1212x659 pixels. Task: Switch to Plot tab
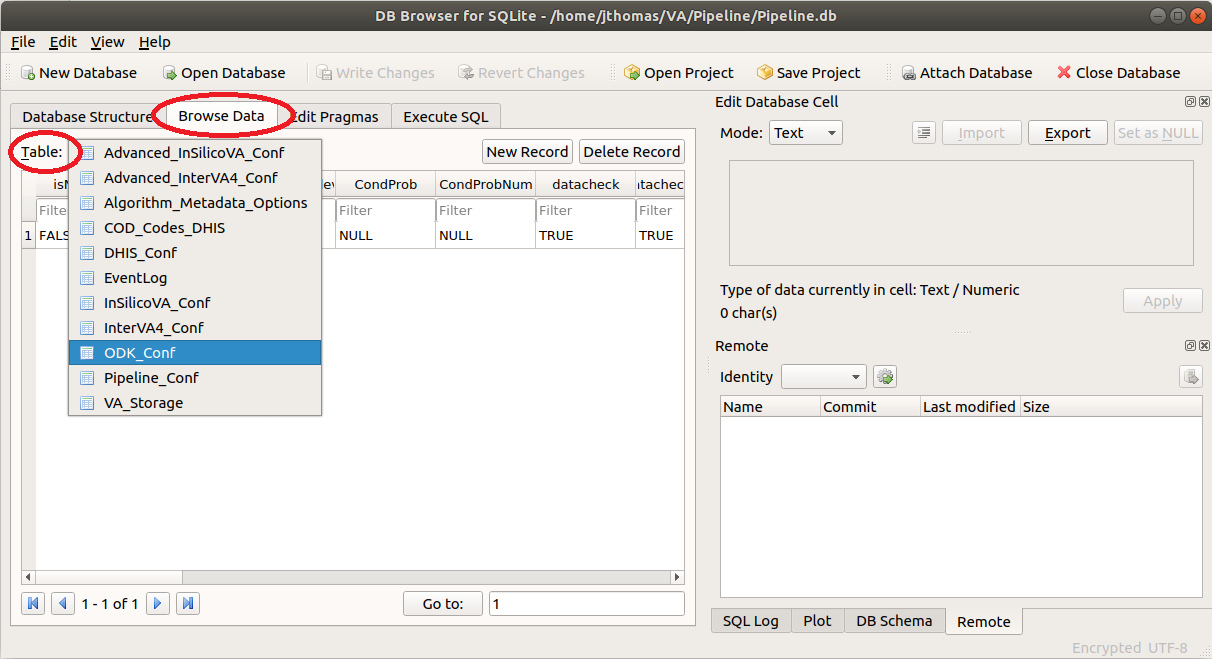point(817,621)
